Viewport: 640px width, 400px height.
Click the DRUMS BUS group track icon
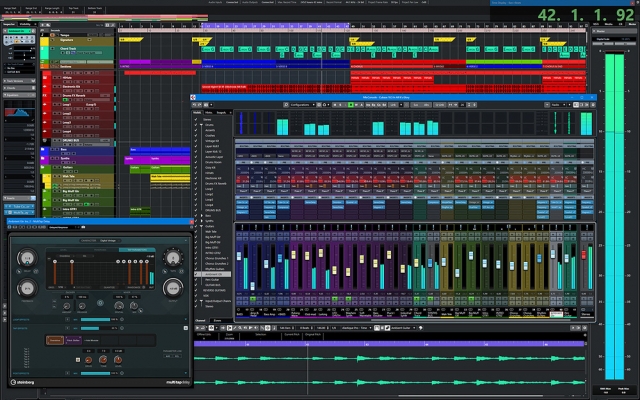point(44,140)
